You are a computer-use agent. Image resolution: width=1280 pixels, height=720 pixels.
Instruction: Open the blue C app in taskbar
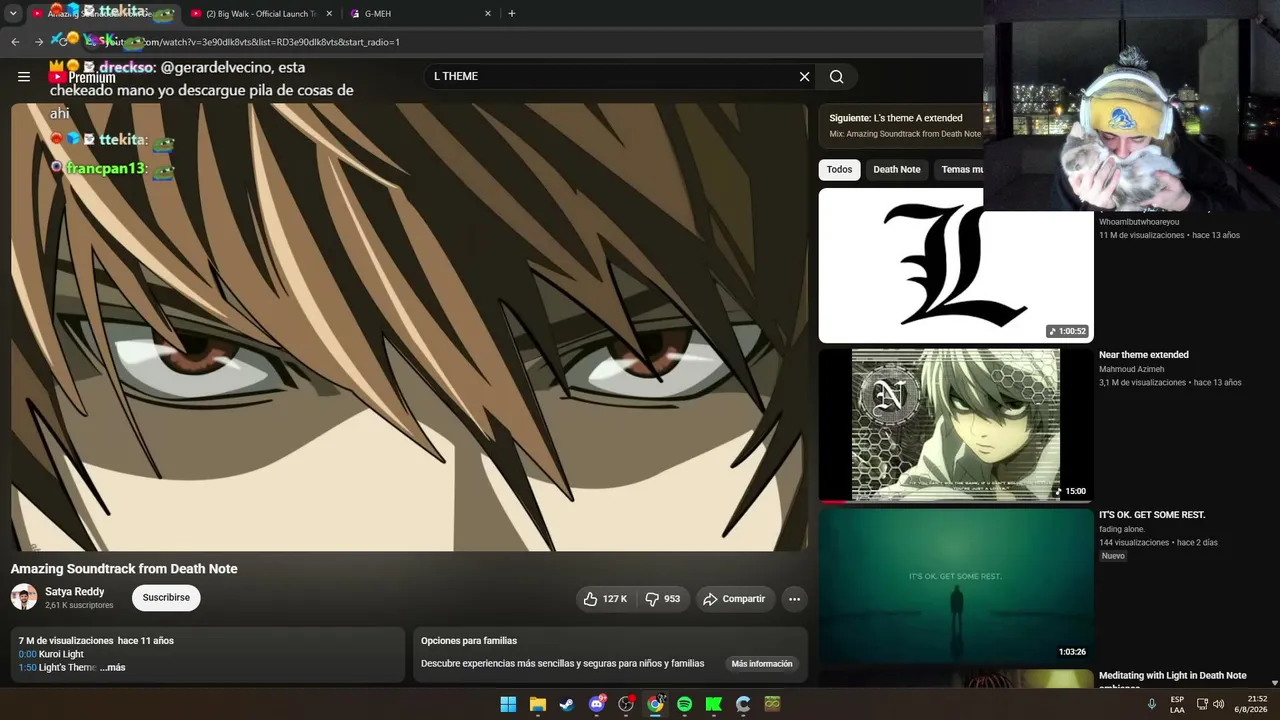[x=743, y=704]
